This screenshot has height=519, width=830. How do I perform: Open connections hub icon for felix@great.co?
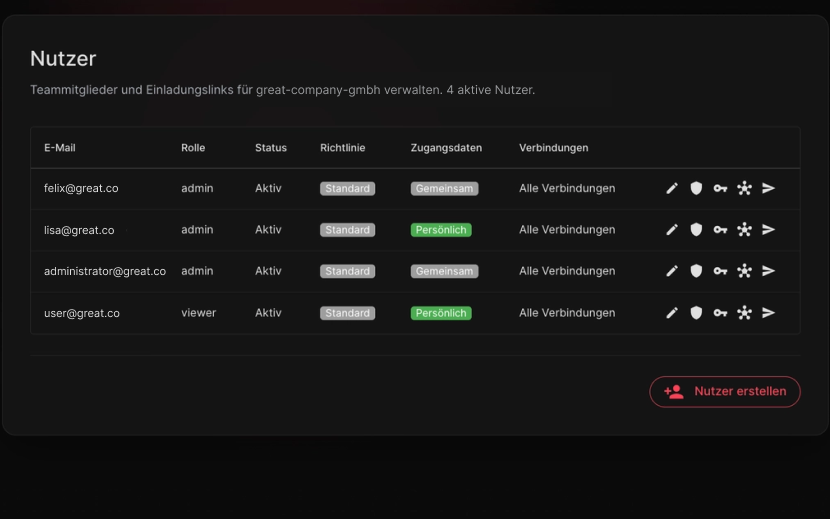click(x=744, y=188)
